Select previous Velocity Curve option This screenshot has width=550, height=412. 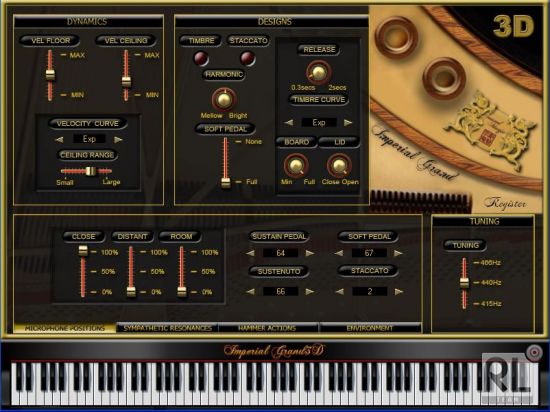pos(59,140)
